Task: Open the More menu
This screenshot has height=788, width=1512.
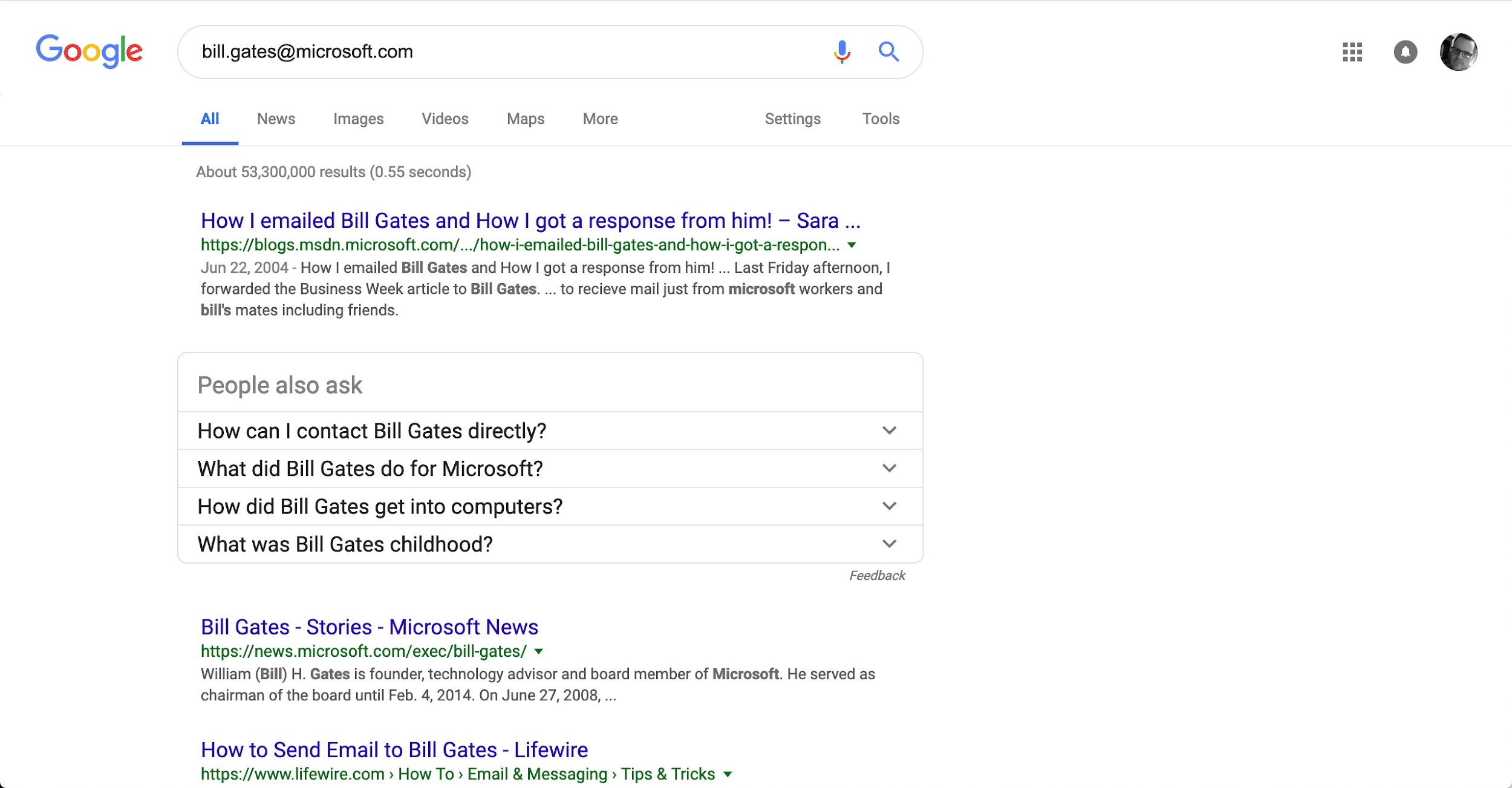Action: pos(600,119)
